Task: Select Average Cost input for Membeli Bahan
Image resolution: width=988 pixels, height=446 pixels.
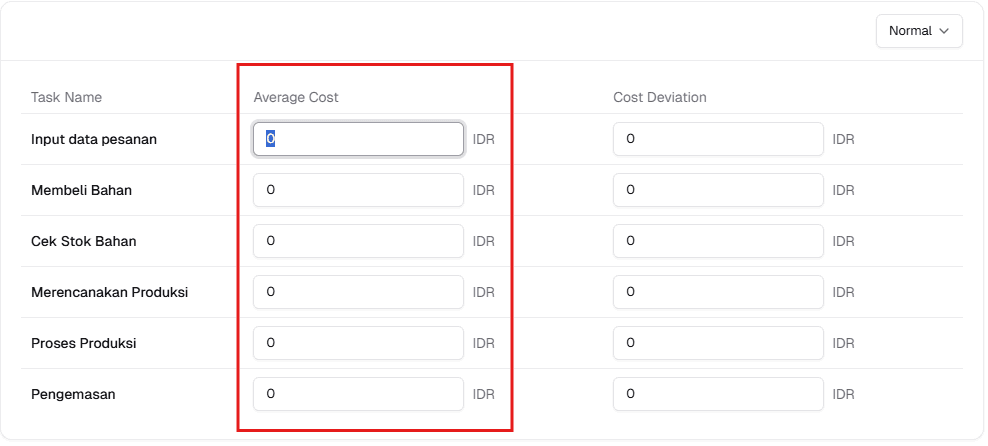Action: [x=358, y=190]
